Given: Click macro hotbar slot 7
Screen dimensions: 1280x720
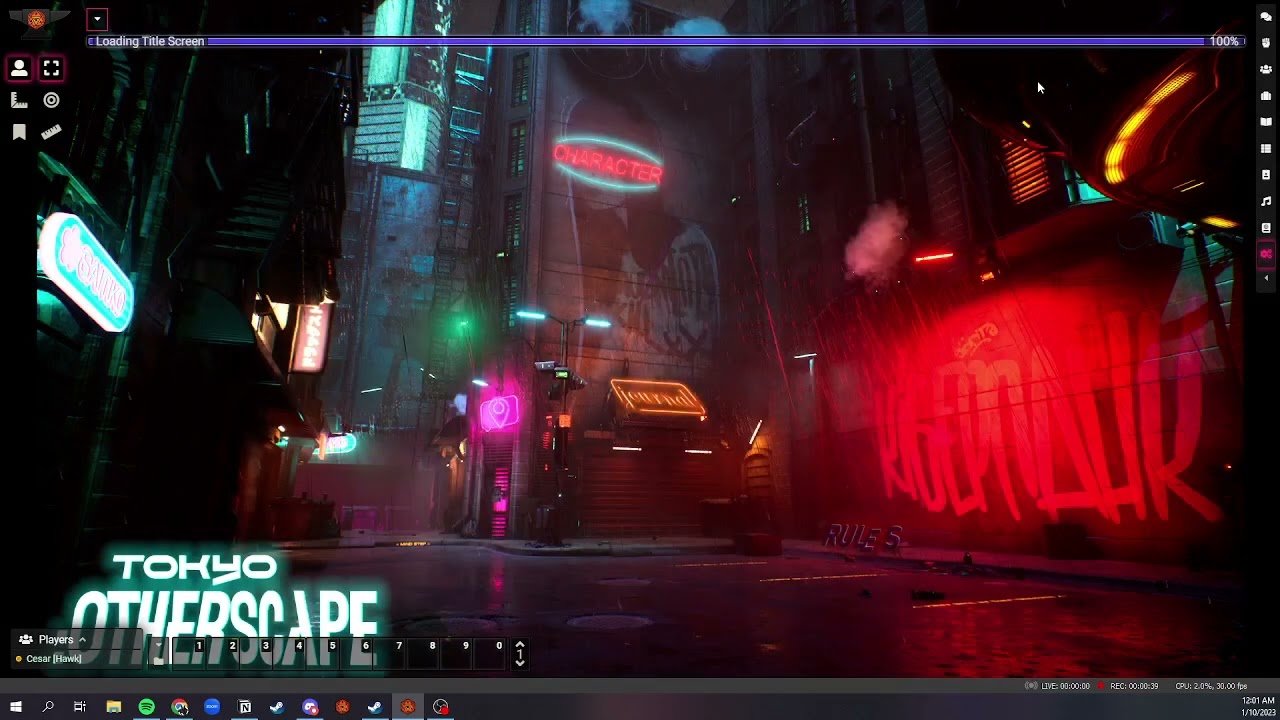Looking at the screenshot, I should click(387, 653).
